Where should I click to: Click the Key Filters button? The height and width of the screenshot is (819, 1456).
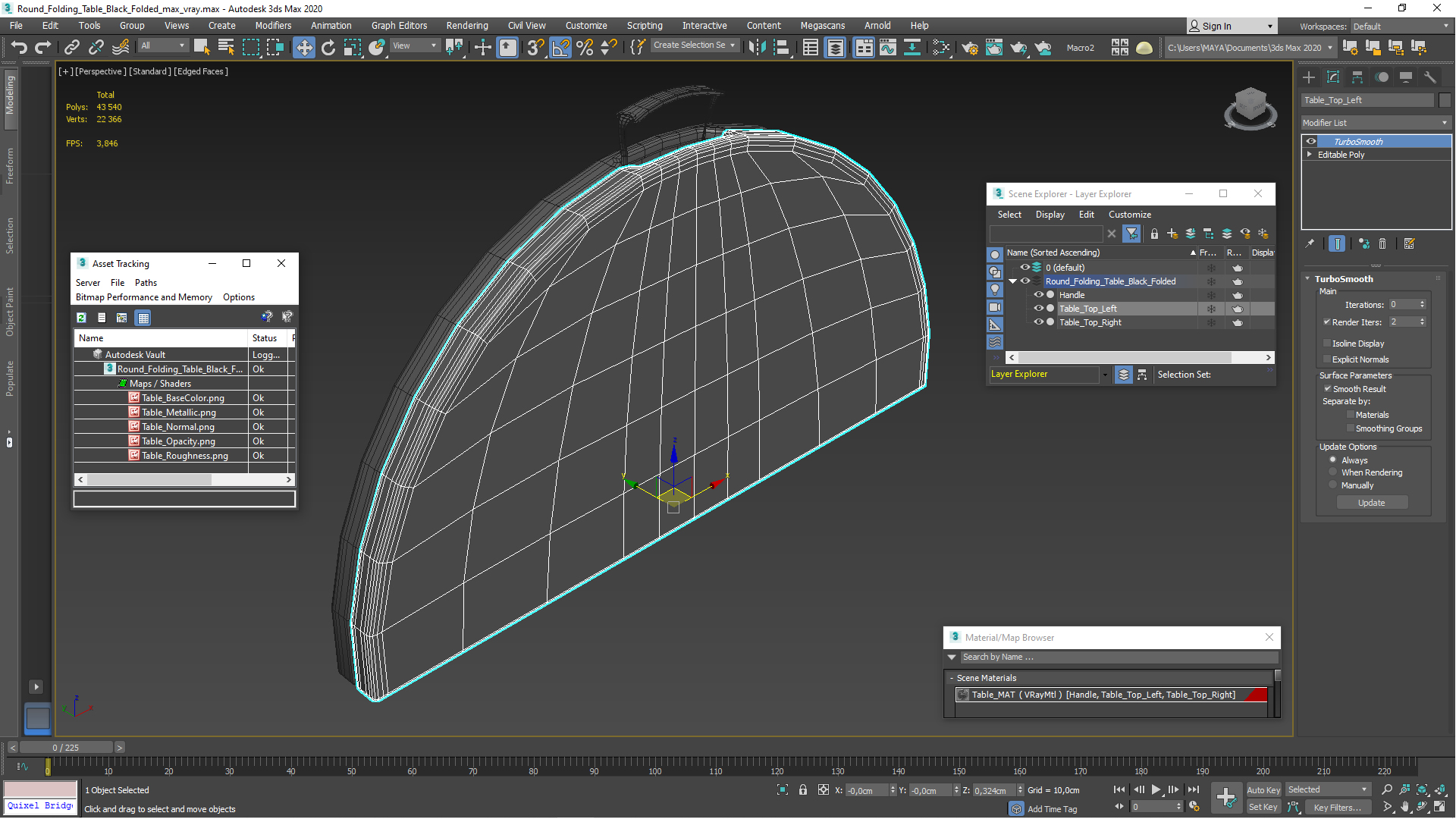(1337, 807)
